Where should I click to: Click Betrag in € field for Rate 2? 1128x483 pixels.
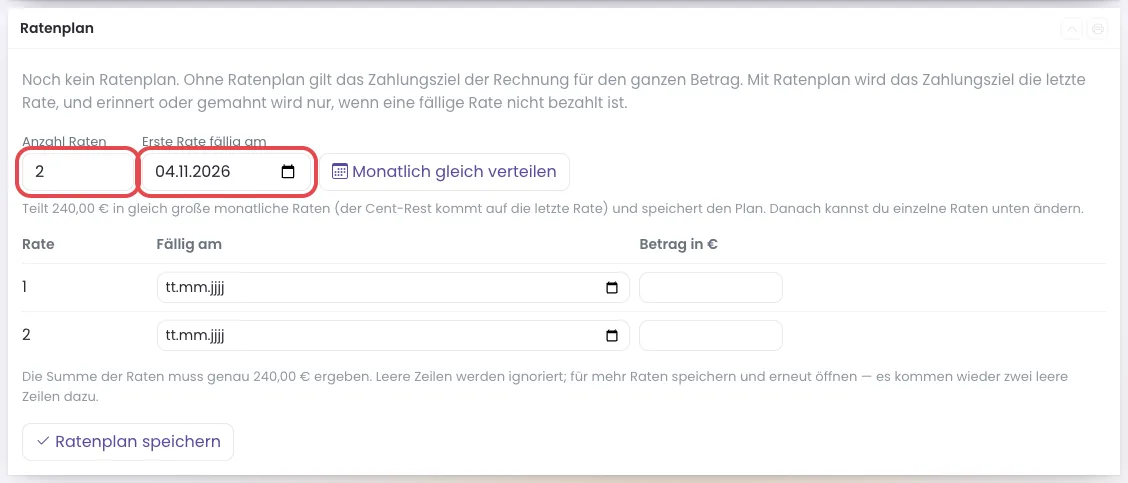pos(711,335)
